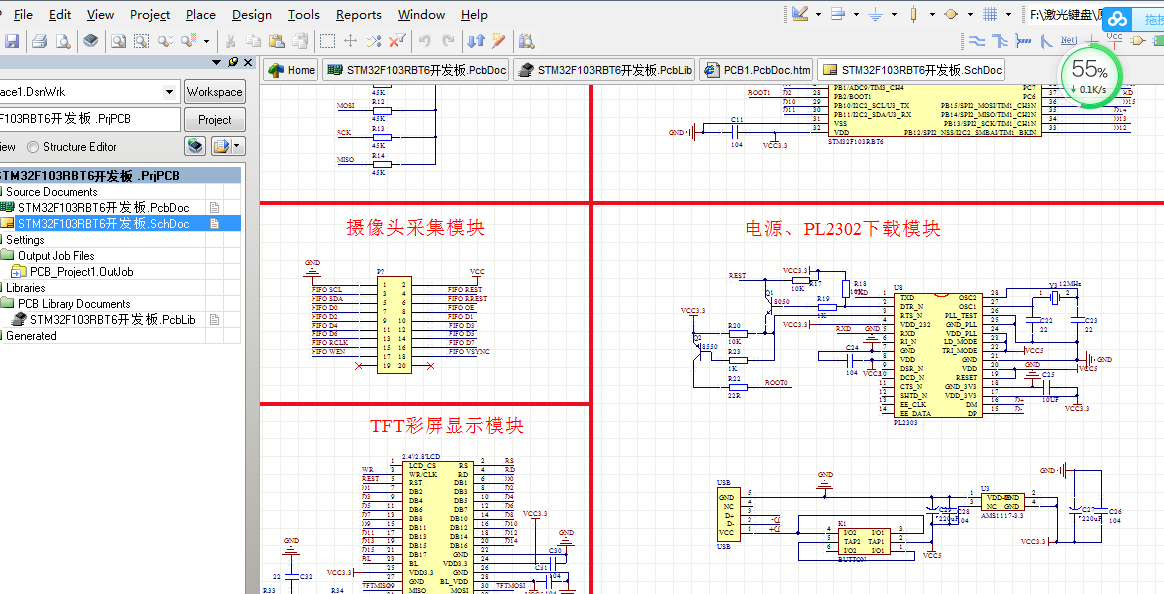Image resolution: width=1164 pixels, height=594 pixels.
Task: Click the Workspace button
Action: click(x=215, y=92)
